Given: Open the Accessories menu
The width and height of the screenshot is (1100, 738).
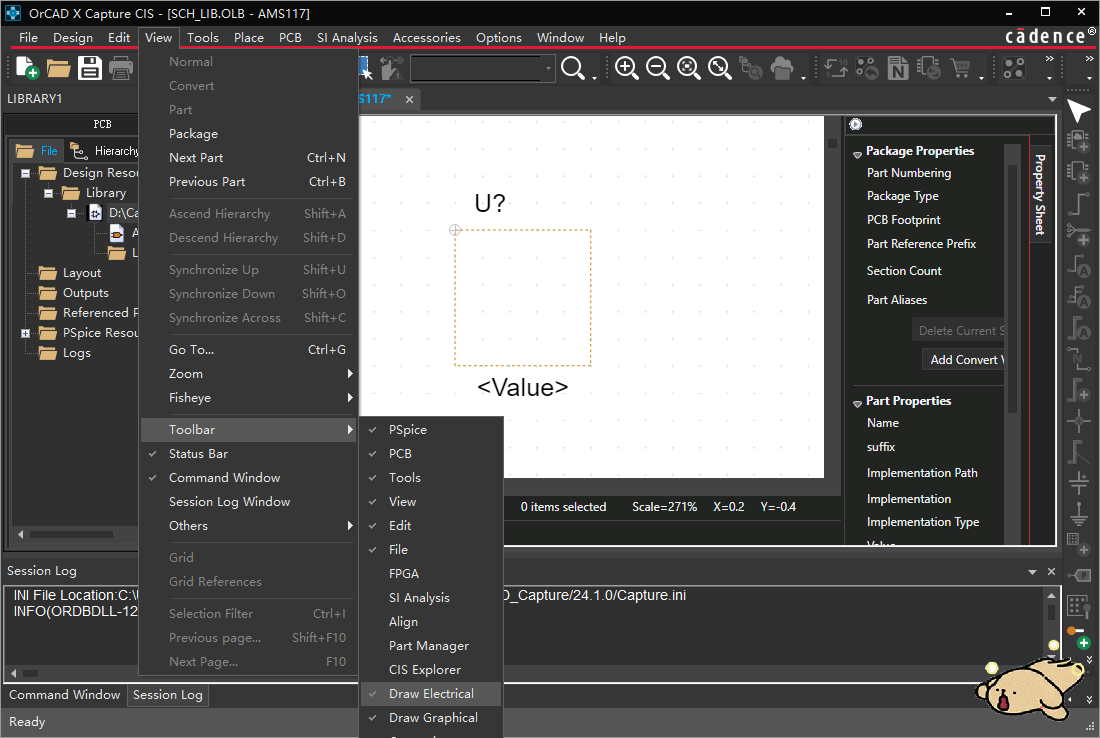Looking at the screenshot, I should [427, 38].
